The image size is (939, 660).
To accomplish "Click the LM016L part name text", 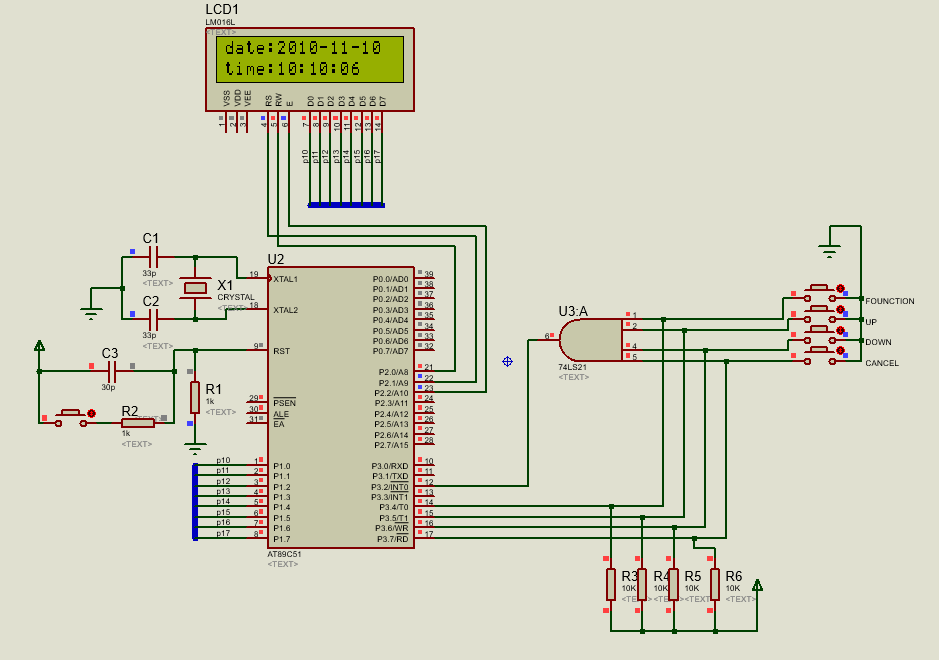I will pyautogui.click(x=220, y=23).
